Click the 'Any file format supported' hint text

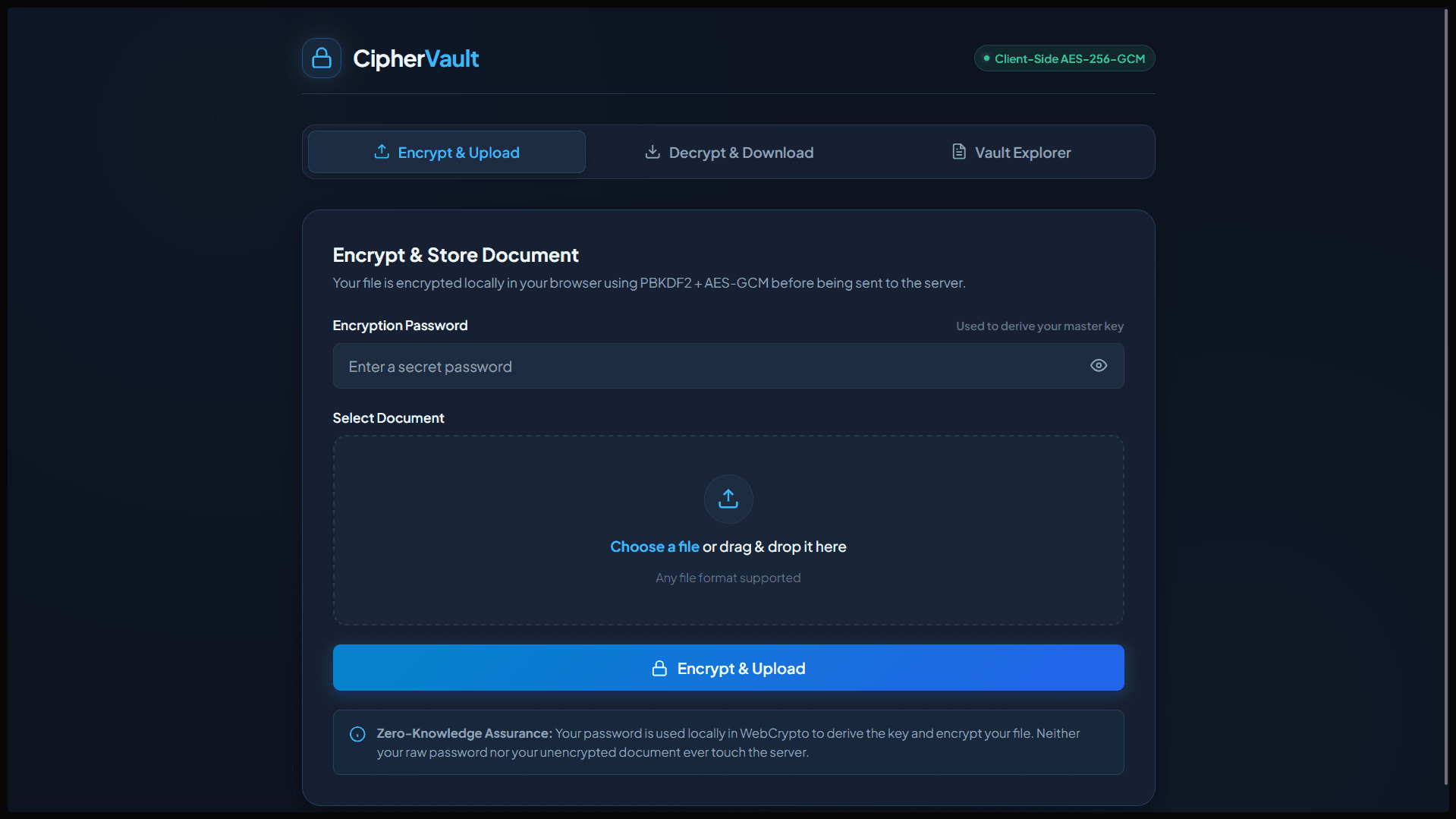click(728, 578)
